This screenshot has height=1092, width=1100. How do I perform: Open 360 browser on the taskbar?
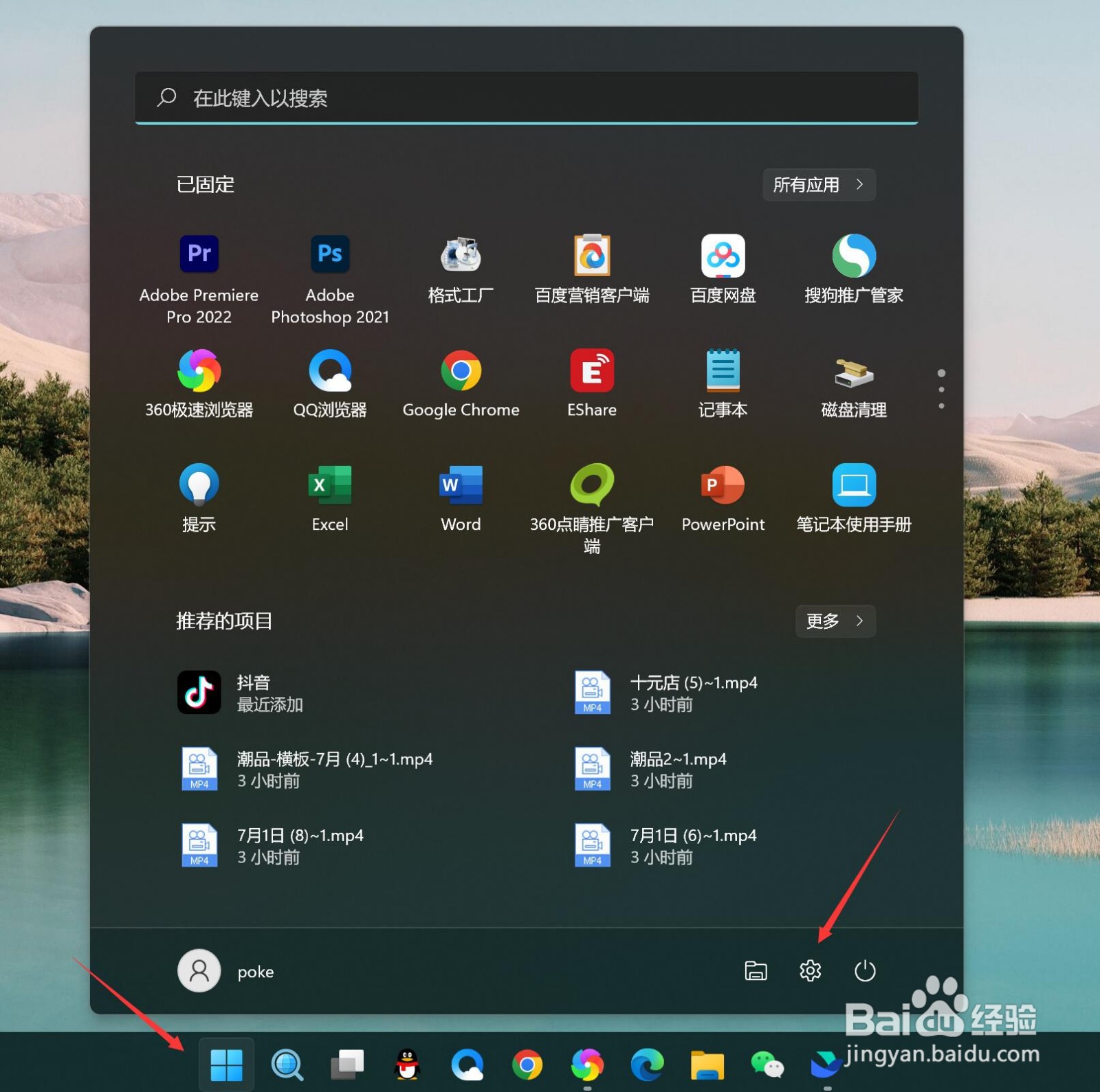pyautogui.click(x=587, y=1065)
